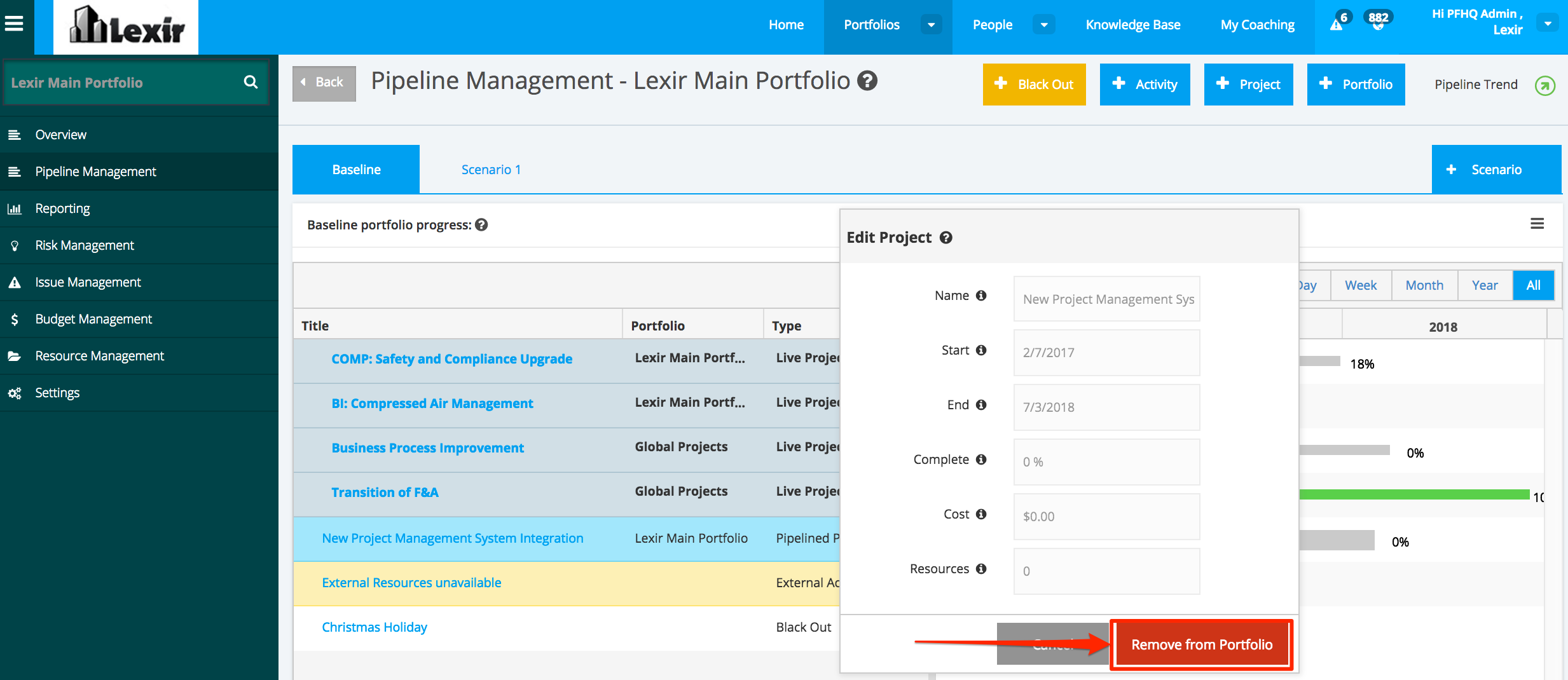
Task: Open the 882 notifications badge
Action: pyautogui.click(x=1378, y=19)
